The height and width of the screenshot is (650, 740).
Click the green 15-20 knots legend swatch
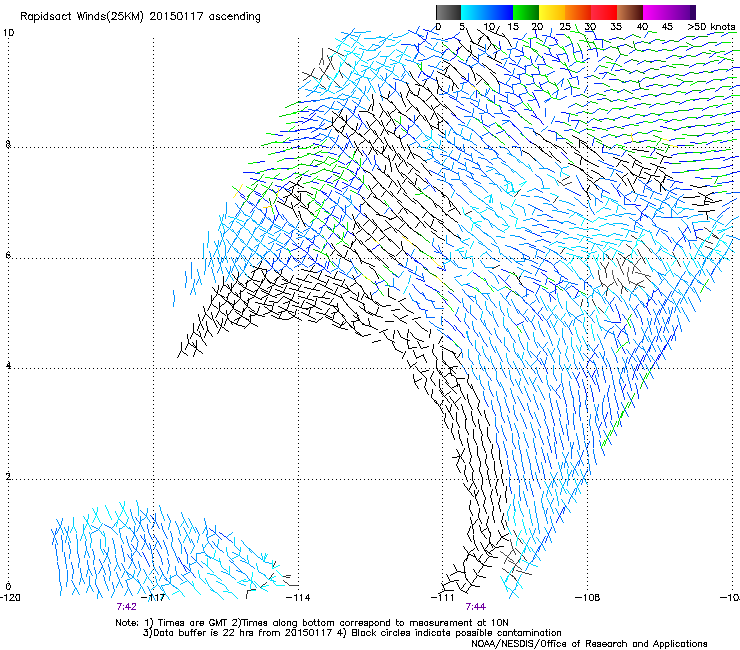(x=526, y=12)
